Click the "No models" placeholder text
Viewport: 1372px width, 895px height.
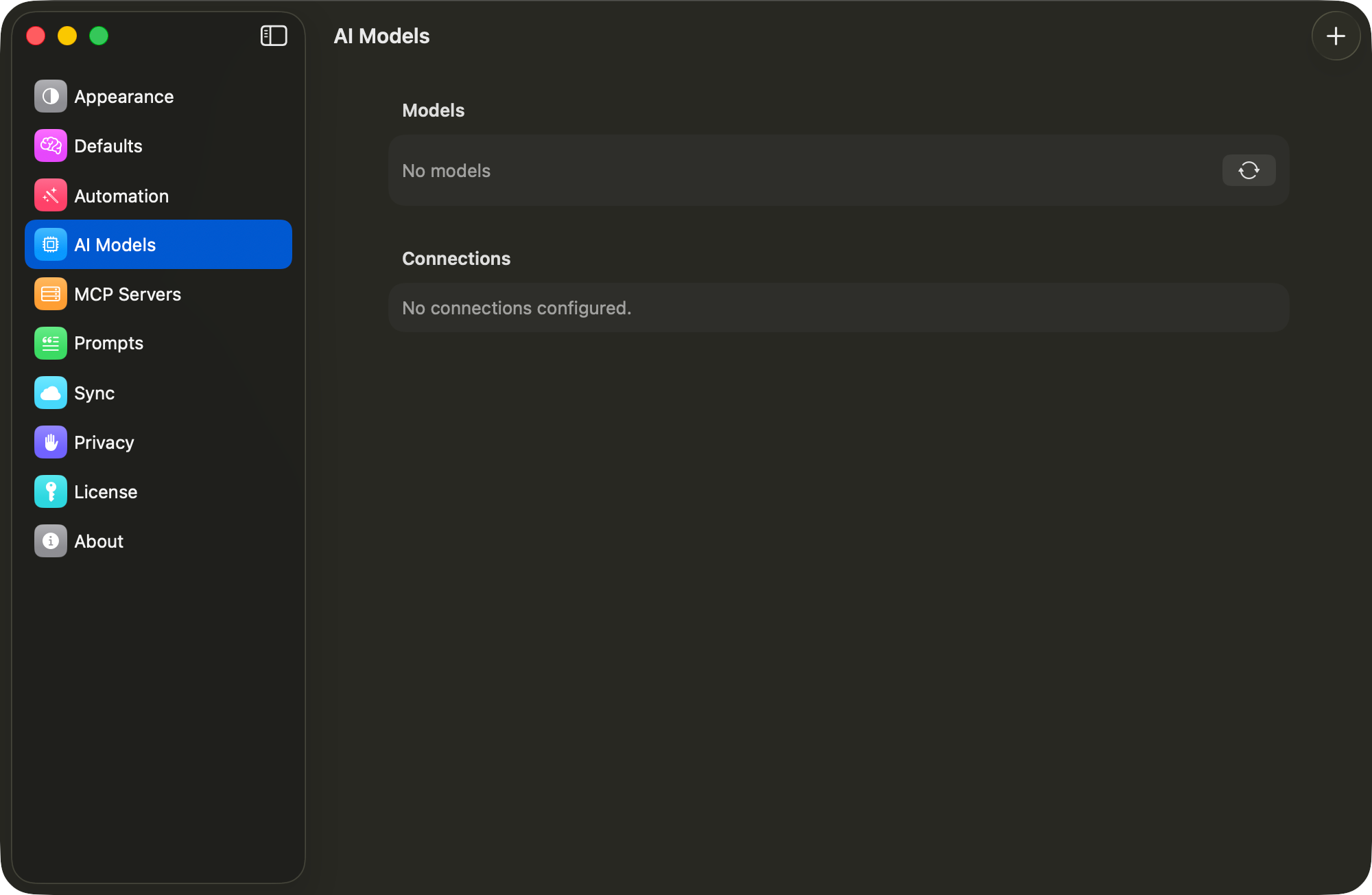tap(446, 171)
